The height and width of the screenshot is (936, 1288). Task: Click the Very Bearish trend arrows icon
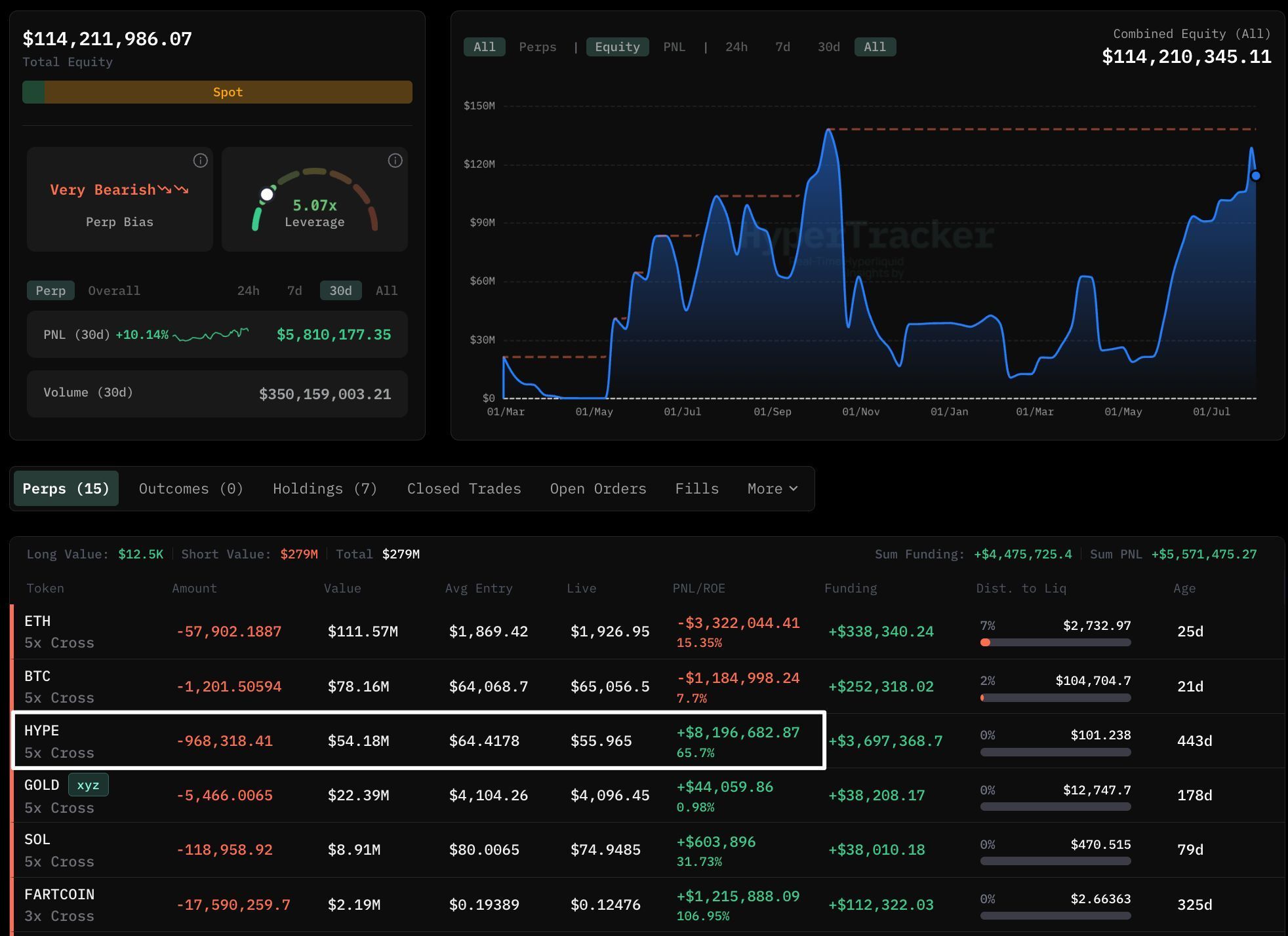tap(173, 189)
